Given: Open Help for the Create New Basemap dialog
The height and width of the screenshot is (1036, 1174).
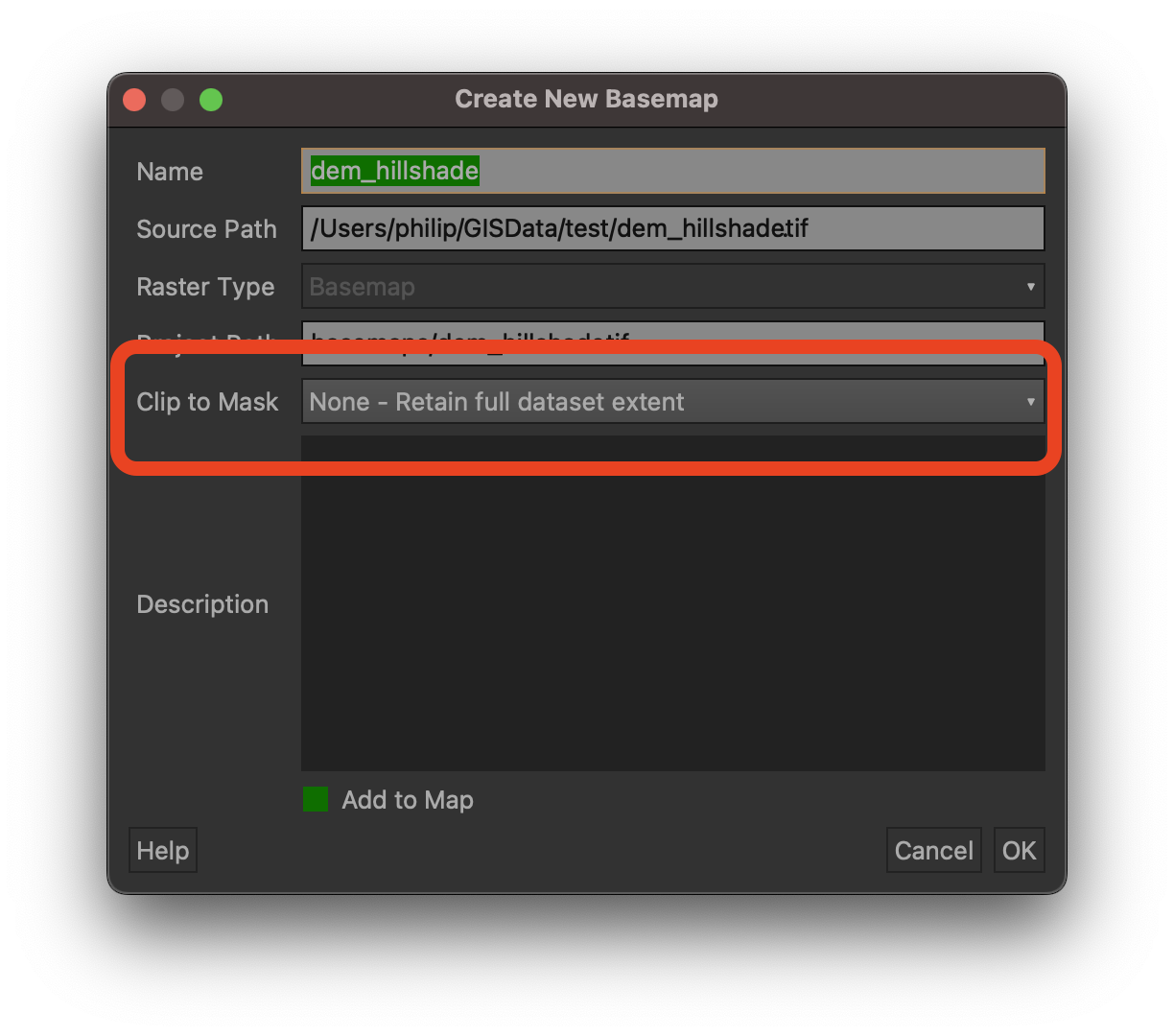Looking at the screenshot, I should 162,849.
